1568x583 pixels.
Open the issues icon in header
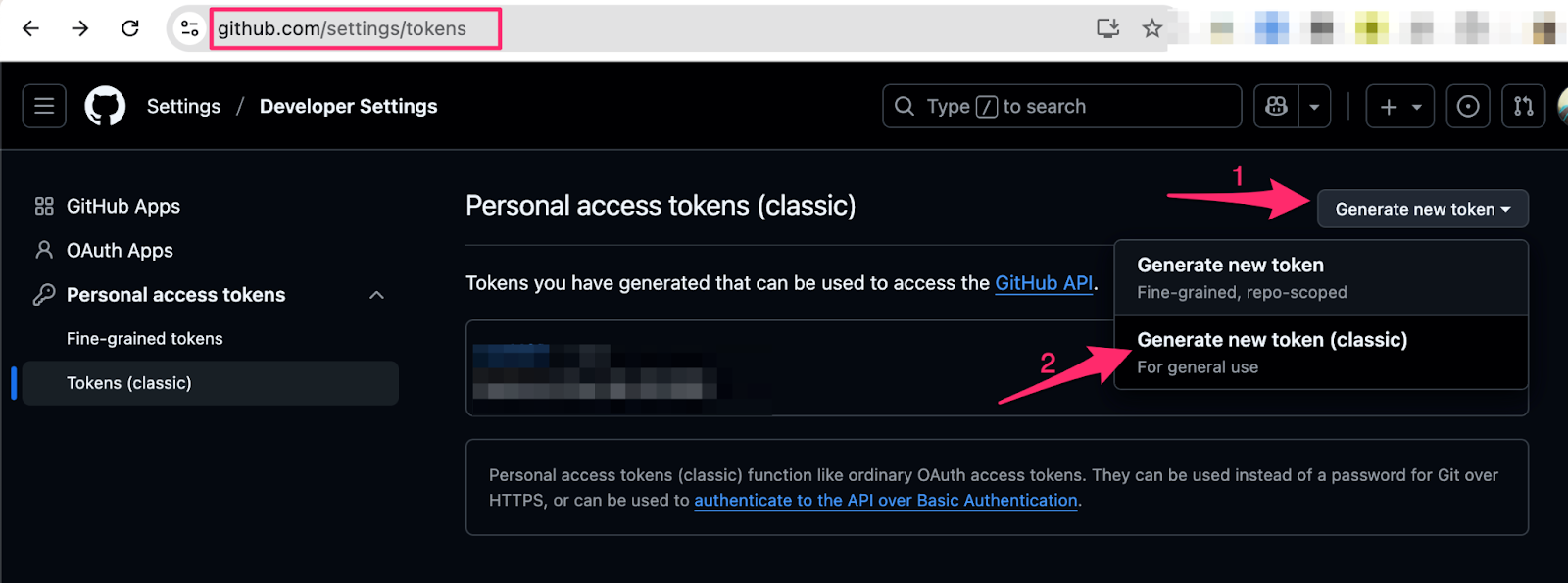tap(1467, 106)
